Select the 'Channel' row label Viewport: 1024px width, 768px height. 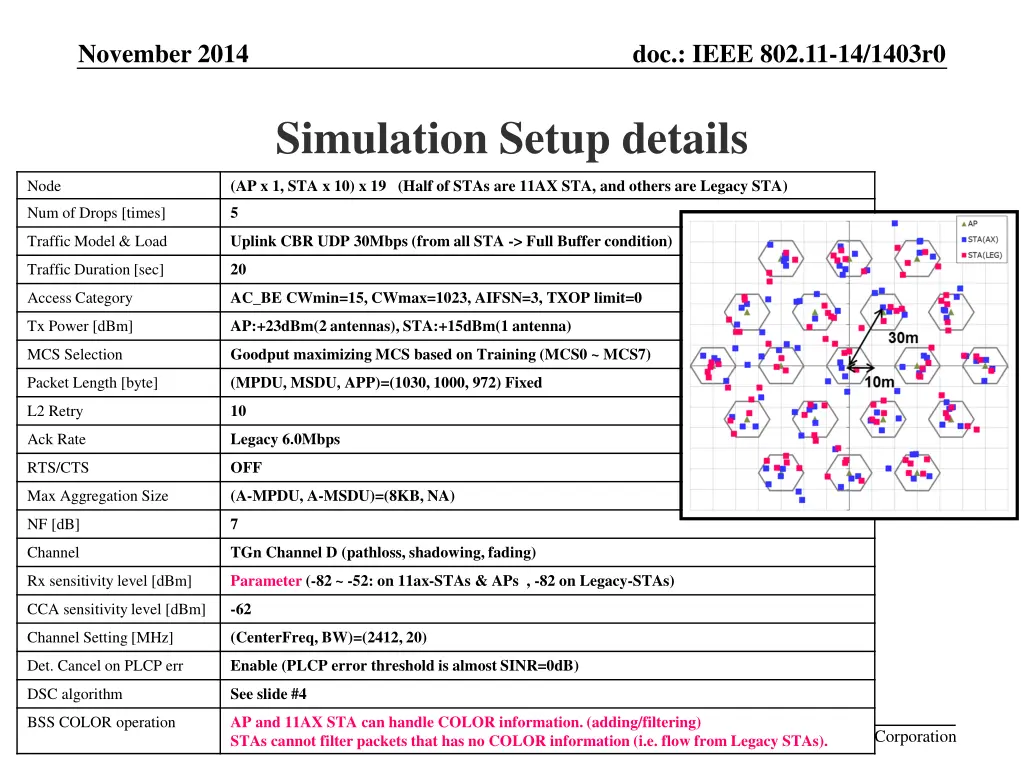[53, 552]
